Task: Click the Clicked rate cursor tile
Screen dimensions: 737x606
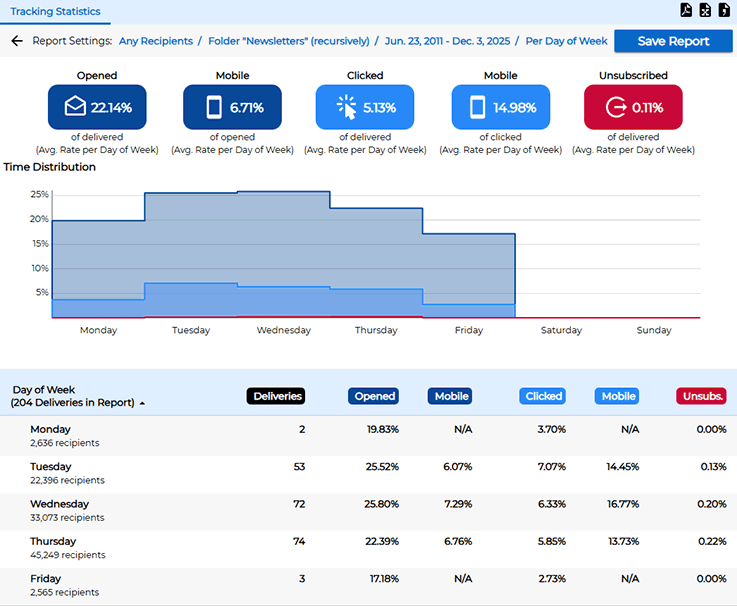Action: pyautogui.click(x=365, y=107)
